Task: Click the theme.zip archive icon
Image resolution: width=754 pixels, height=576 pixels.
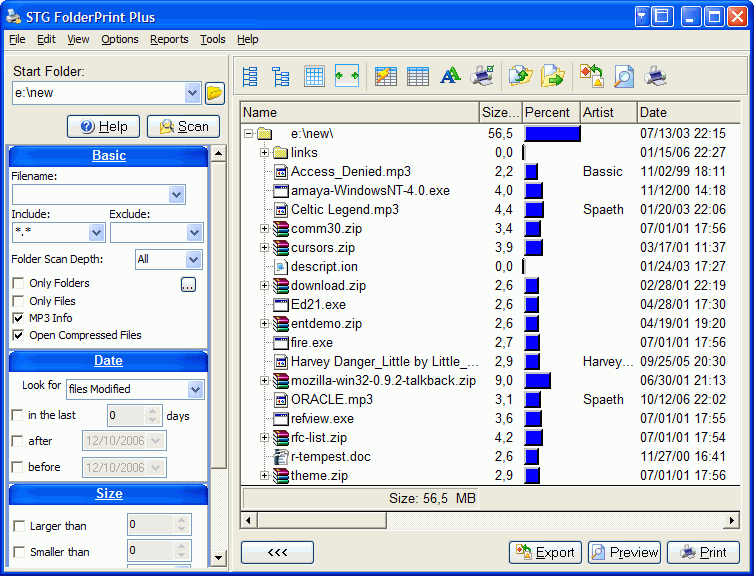Action: pyautogui.click(x=280, y=476)
